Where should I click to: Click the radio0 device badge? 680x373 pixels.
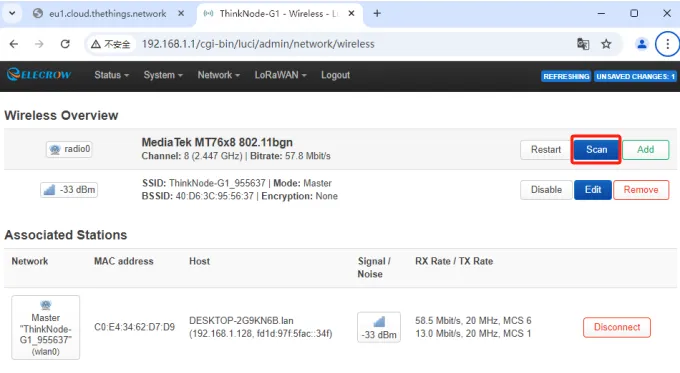(x=69, y=149)
